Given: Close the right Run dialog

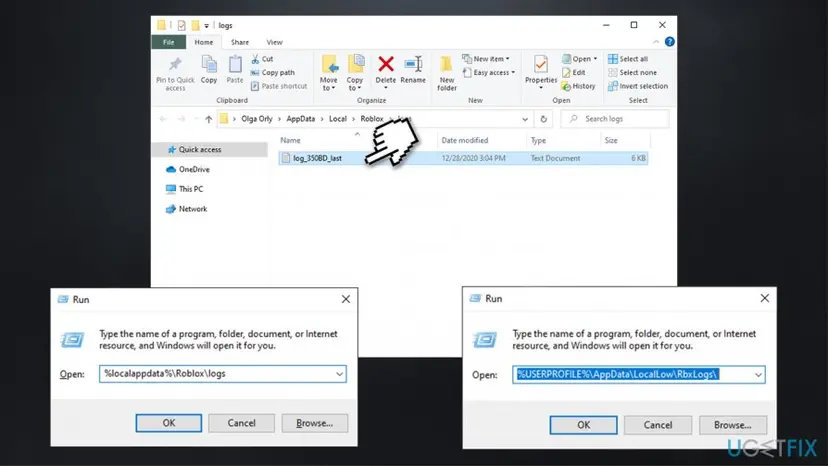Looking at the screenshot, I should (765, 298).
